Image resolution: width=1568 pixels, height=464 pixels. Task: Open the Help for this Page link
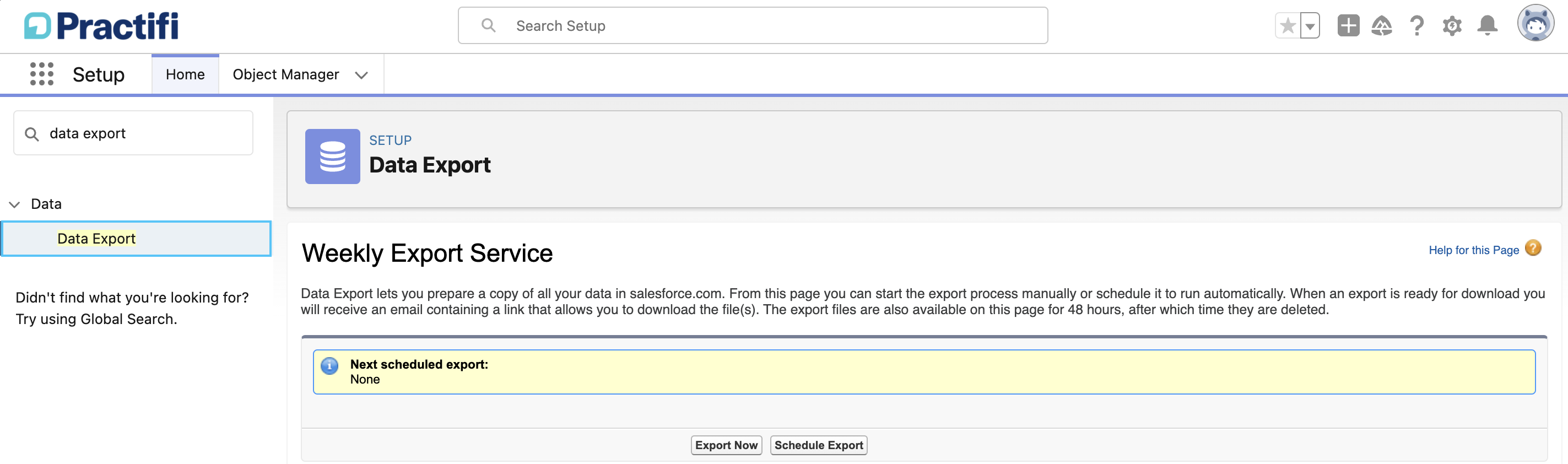point(1474,250)
